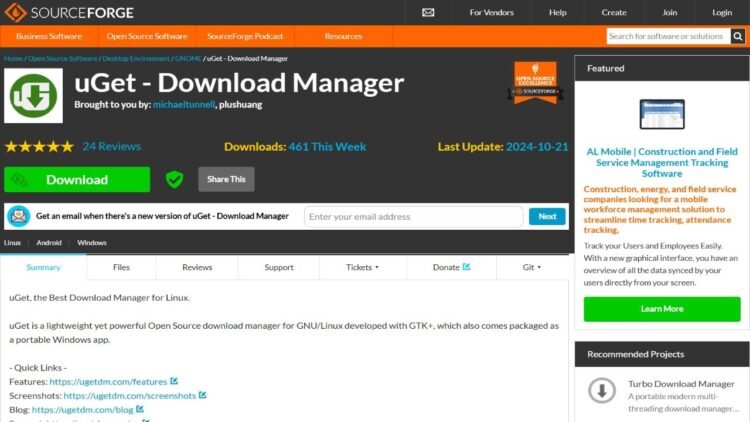Click the Open Source Excellence badge

point(535,82)
